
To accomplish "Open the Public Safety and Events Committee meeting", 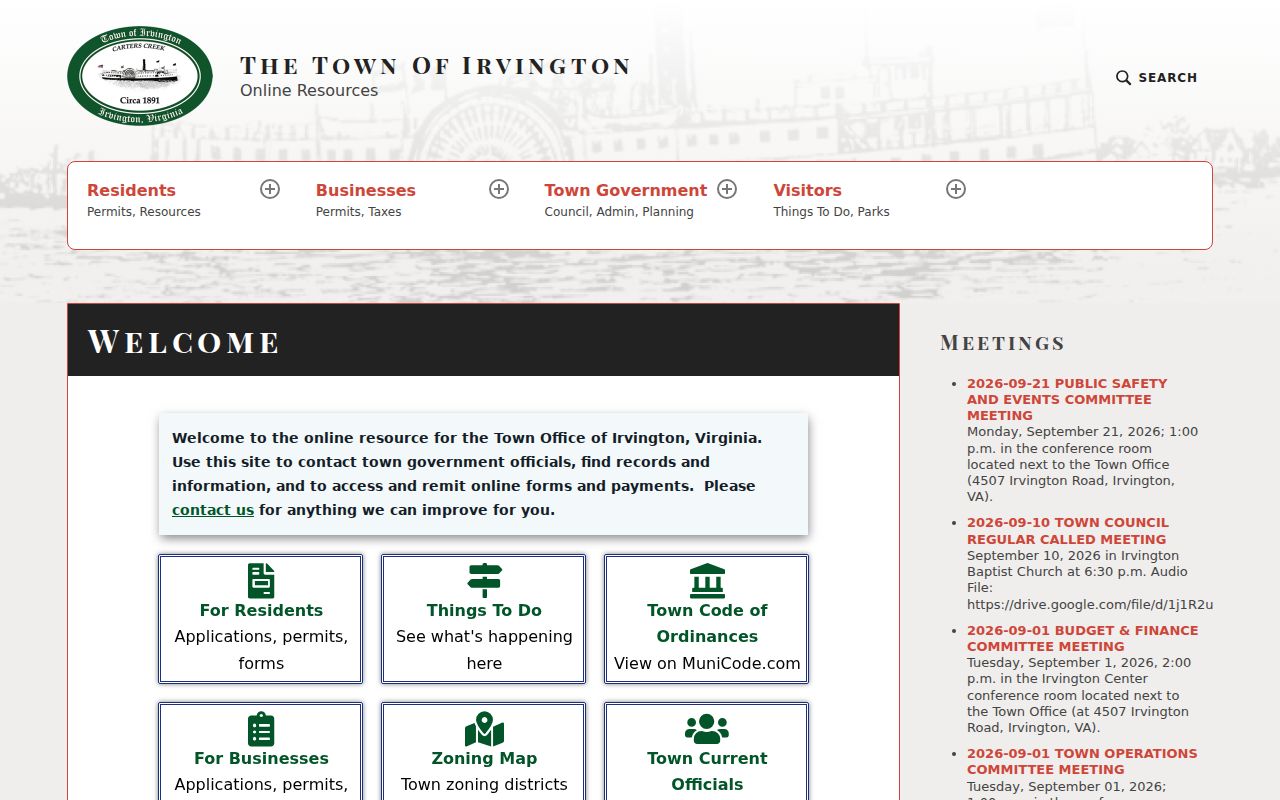I will pyautogui.click(x=1067, y=399).
